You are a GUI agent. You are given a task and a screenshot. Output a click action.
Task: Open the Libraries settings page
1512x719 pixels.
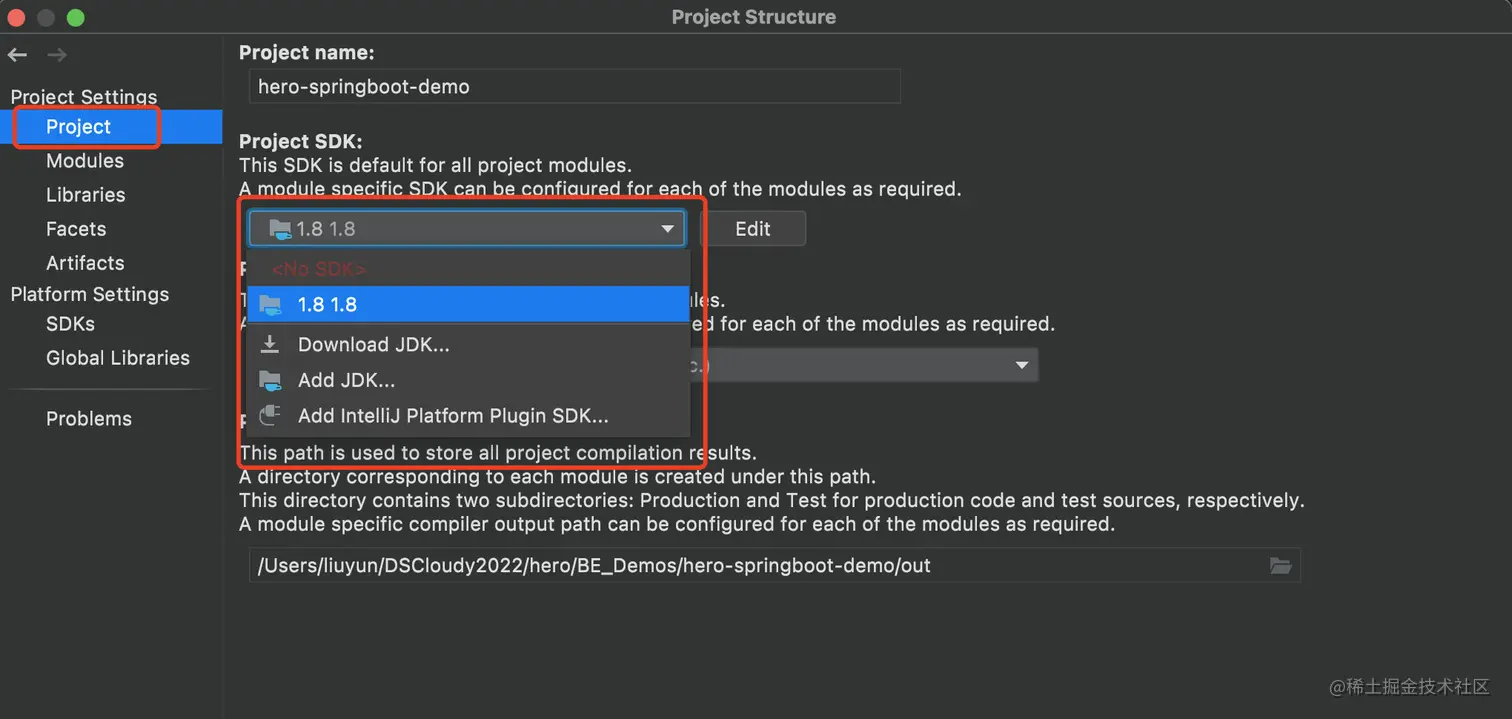(x=86, y=195)
